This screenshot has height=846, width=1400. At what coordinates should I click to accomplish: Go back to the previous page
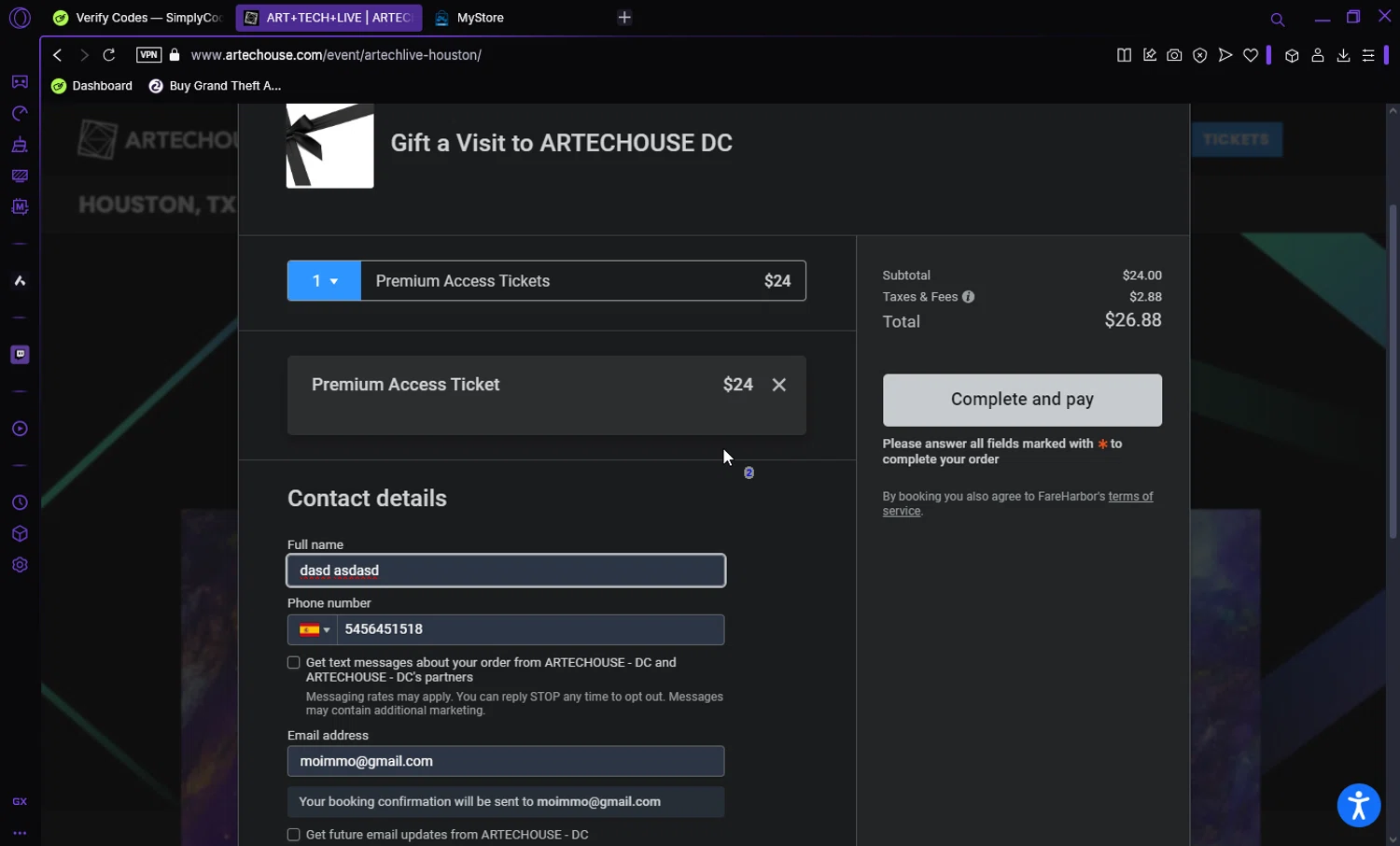[58, 55]
